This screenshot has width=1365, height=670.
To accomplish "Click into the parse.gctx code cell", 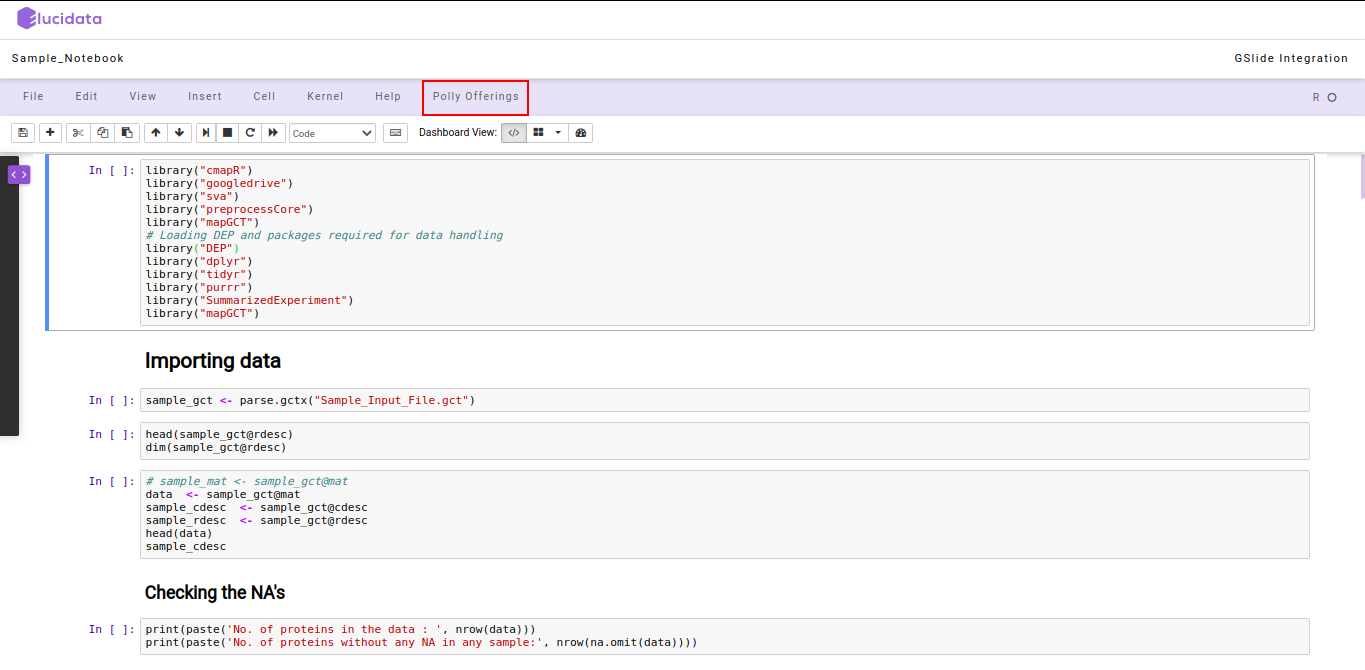I will click(725, 400).
